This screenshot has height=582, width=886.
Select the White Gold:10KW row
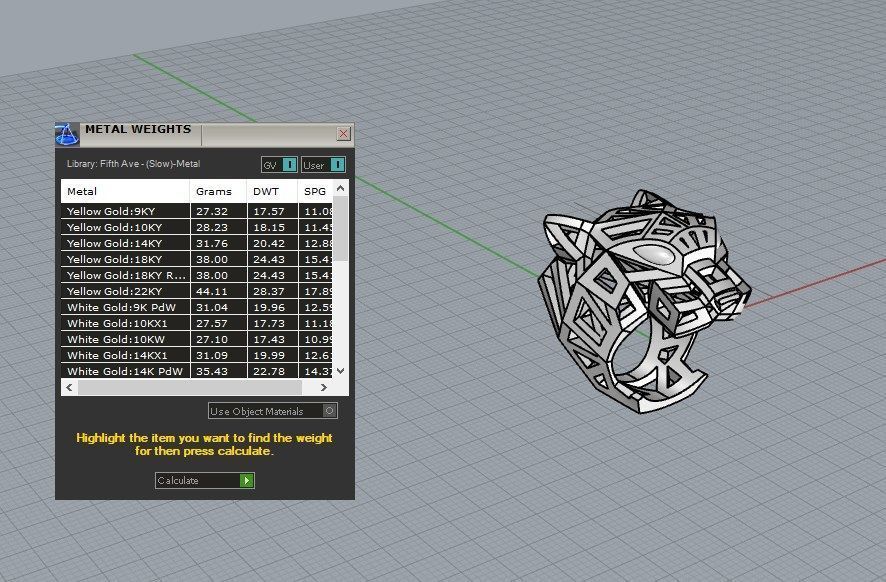197,340
